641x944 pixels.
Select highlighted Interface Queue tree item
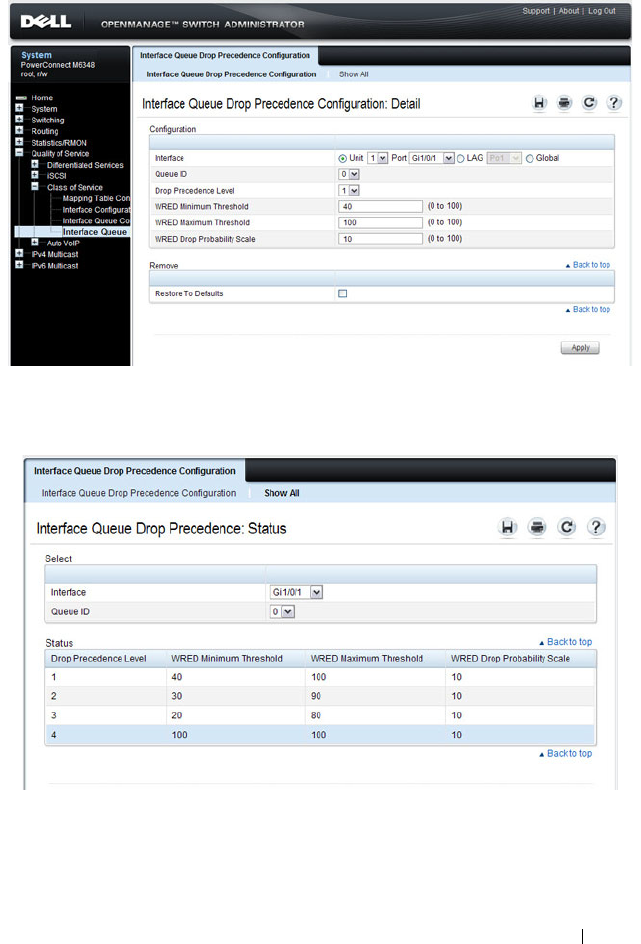click(95, 232)
